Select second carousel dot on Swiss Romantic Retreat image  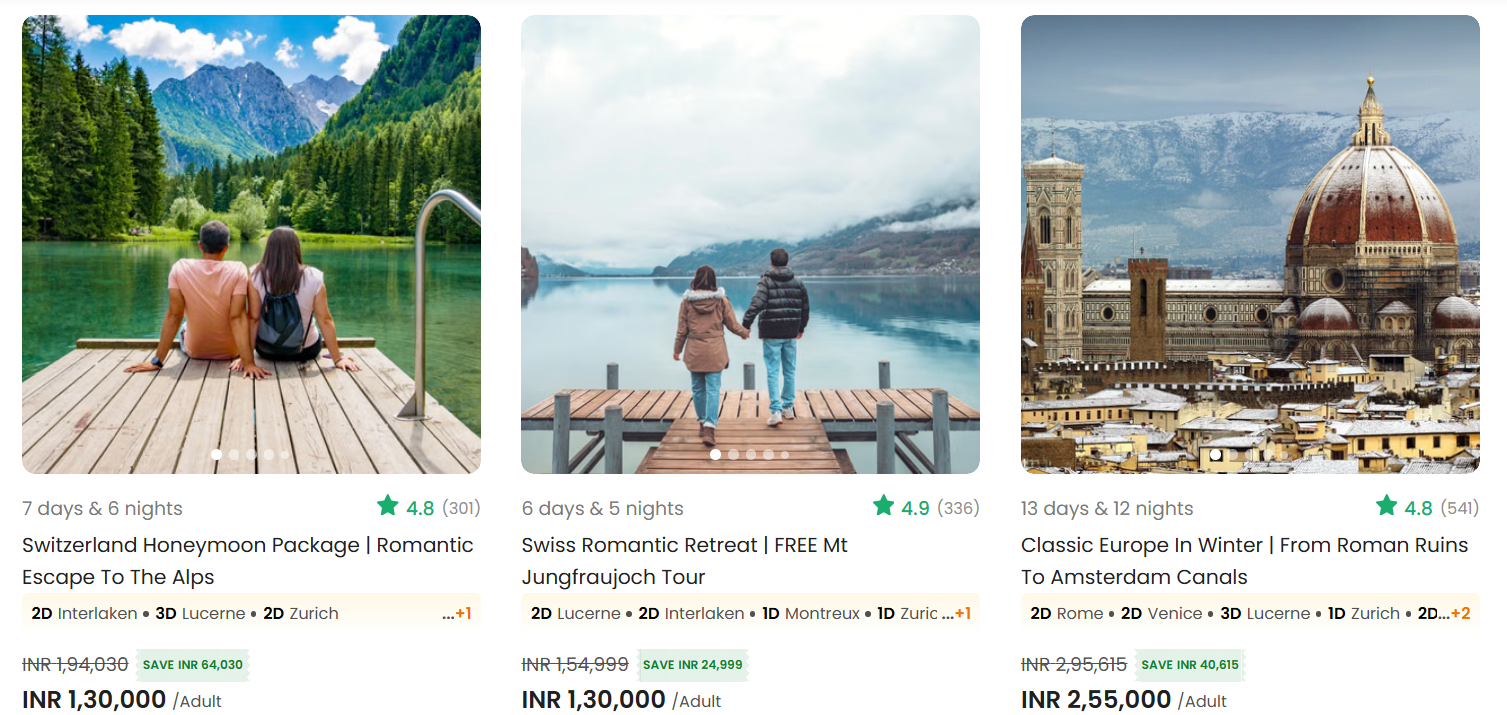[x=733, y=454]
